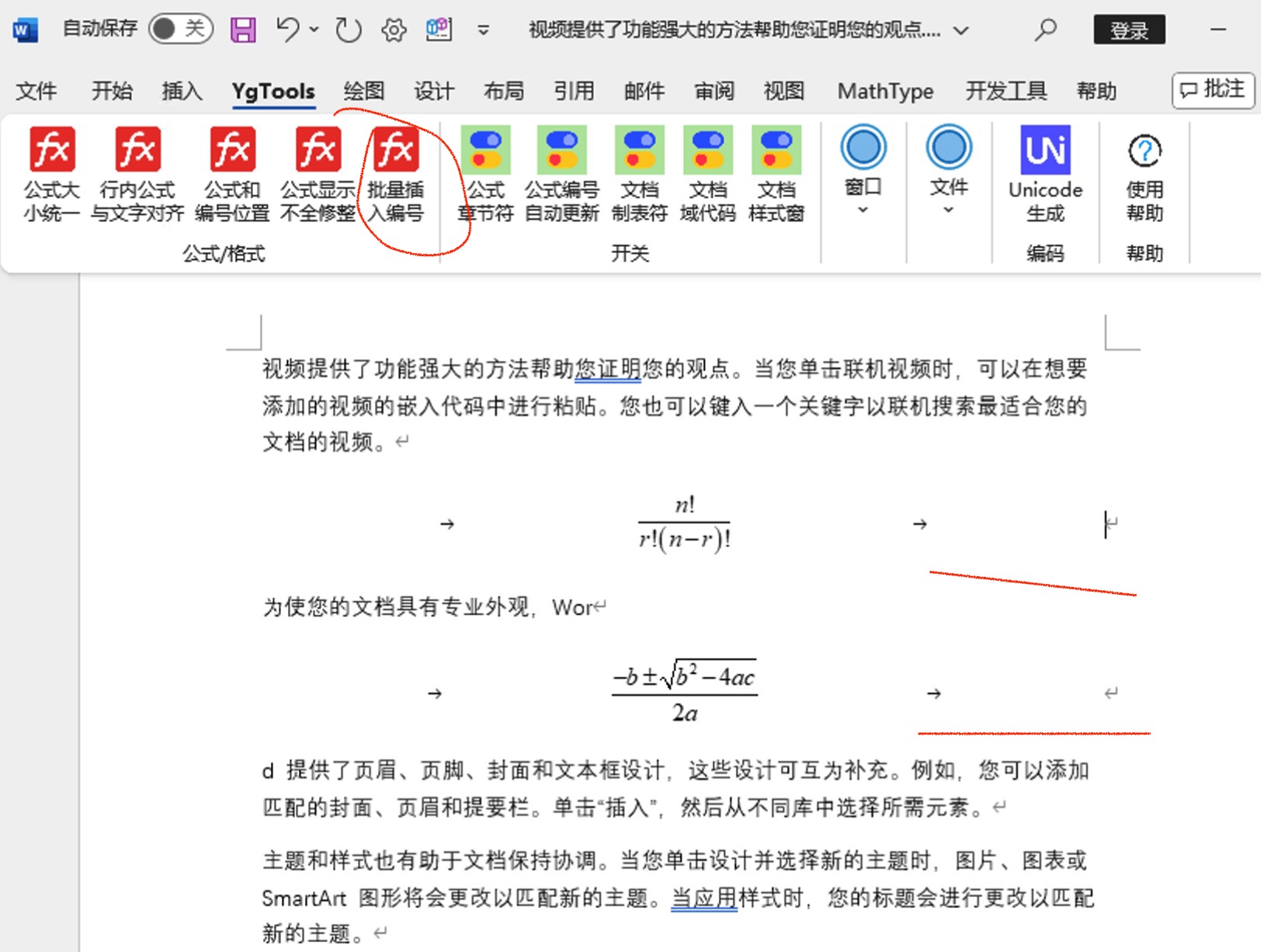Open the 开发工具 ribbon tab

[x=1006, y=91]
